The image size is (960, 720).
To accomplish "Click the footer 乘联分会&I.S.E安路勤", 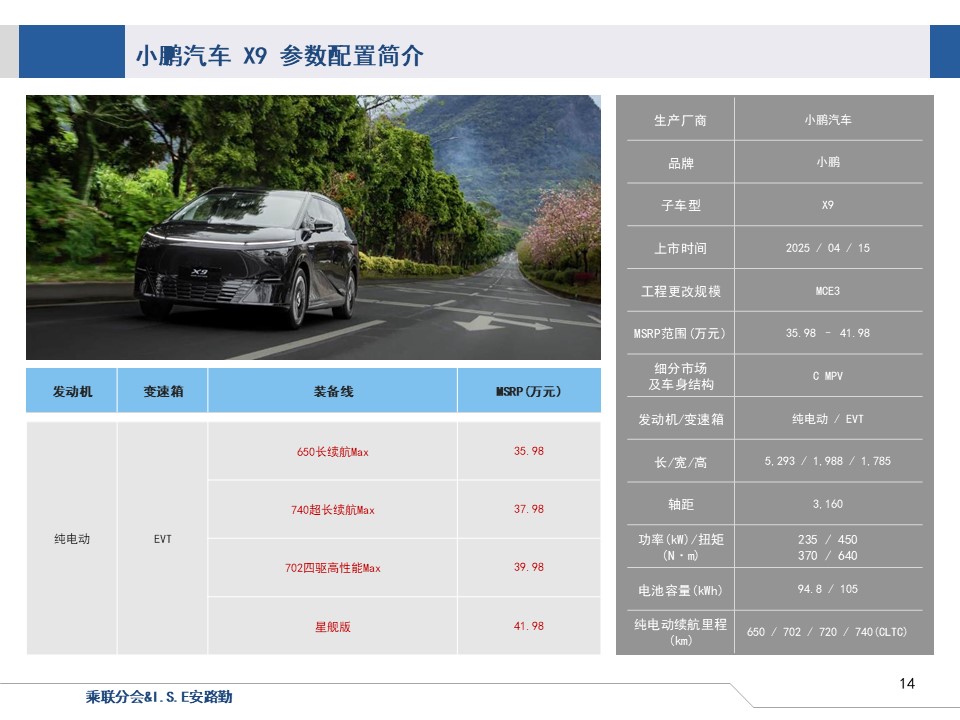I will point(159,697).
